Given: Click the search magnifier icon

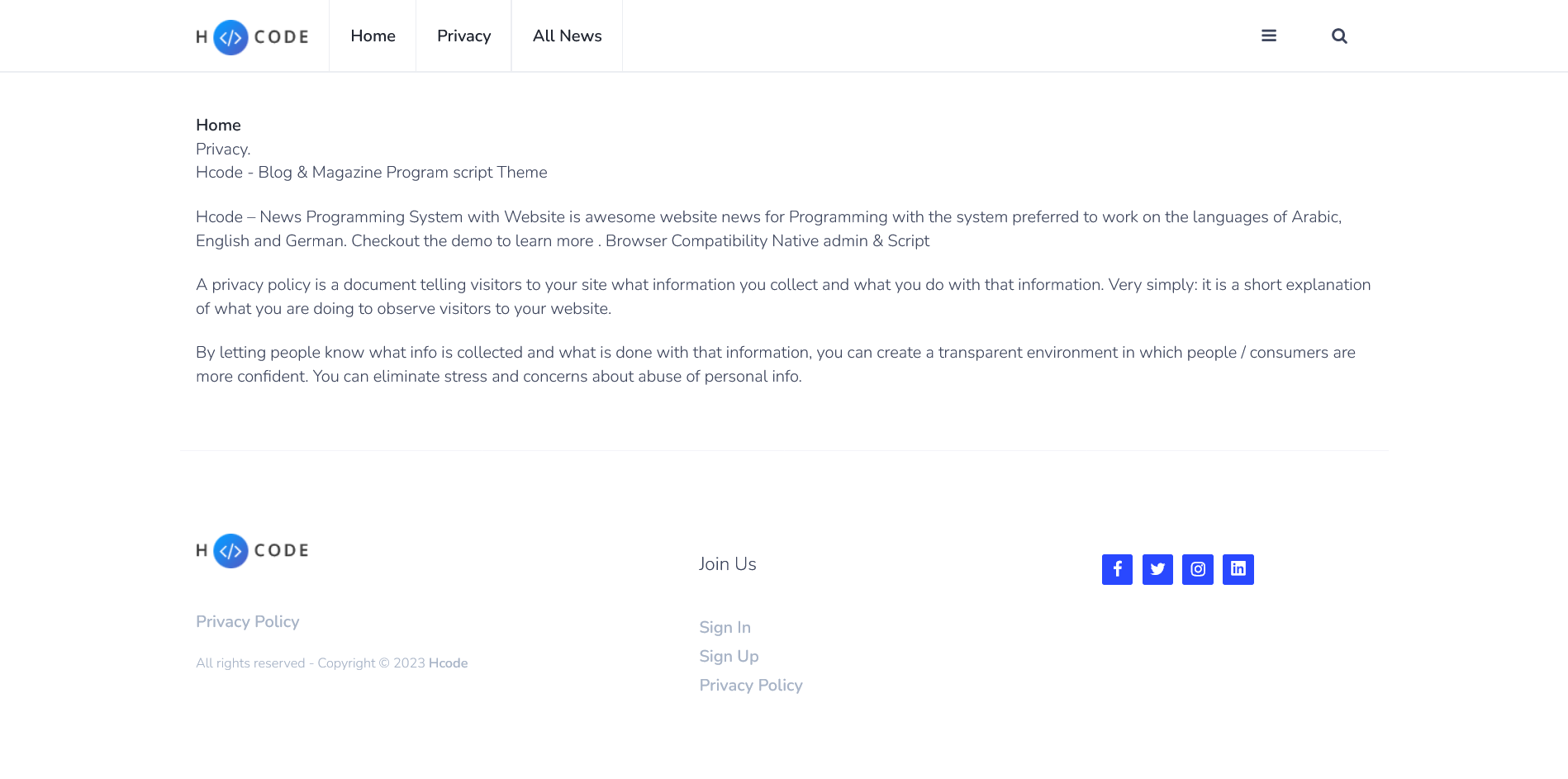Looking at the screenshot, I should coord(1339,36).
